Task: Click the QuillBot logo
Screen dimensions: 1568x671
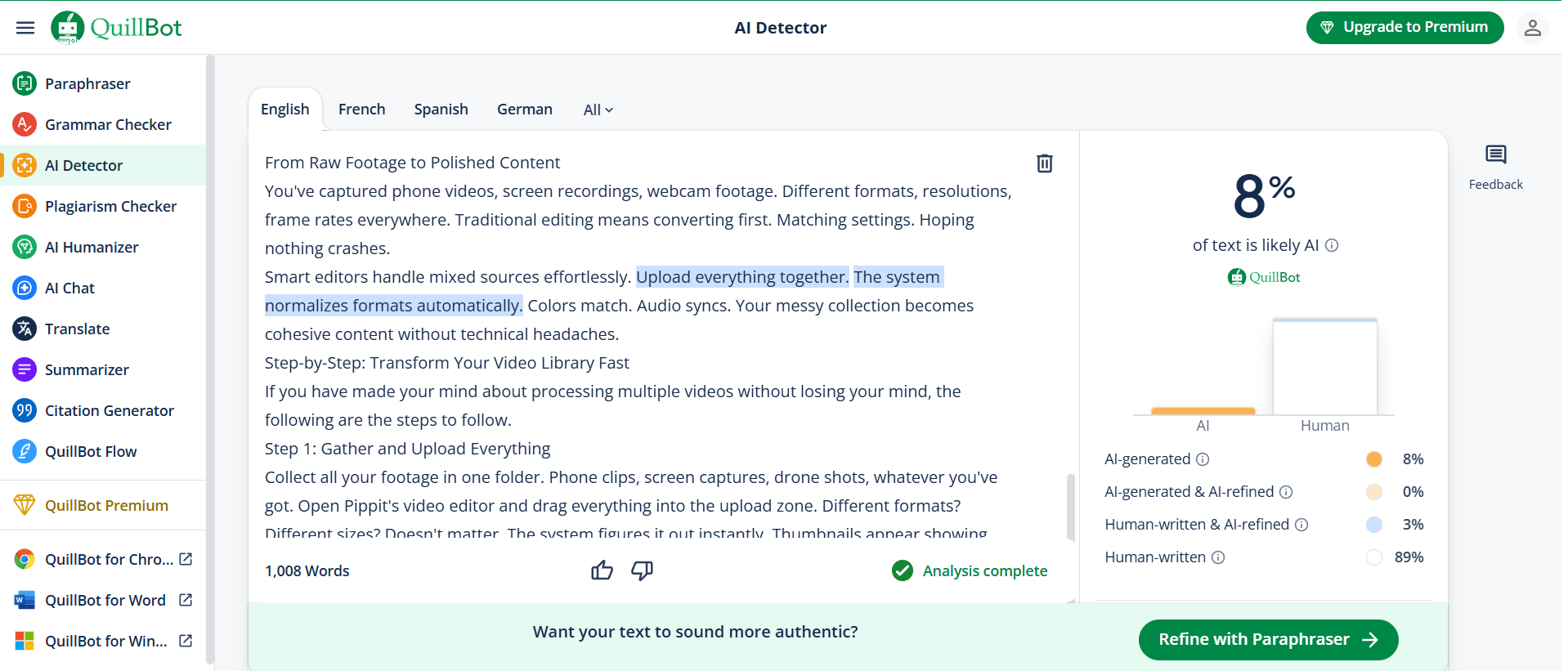Action: pos(116,28)
